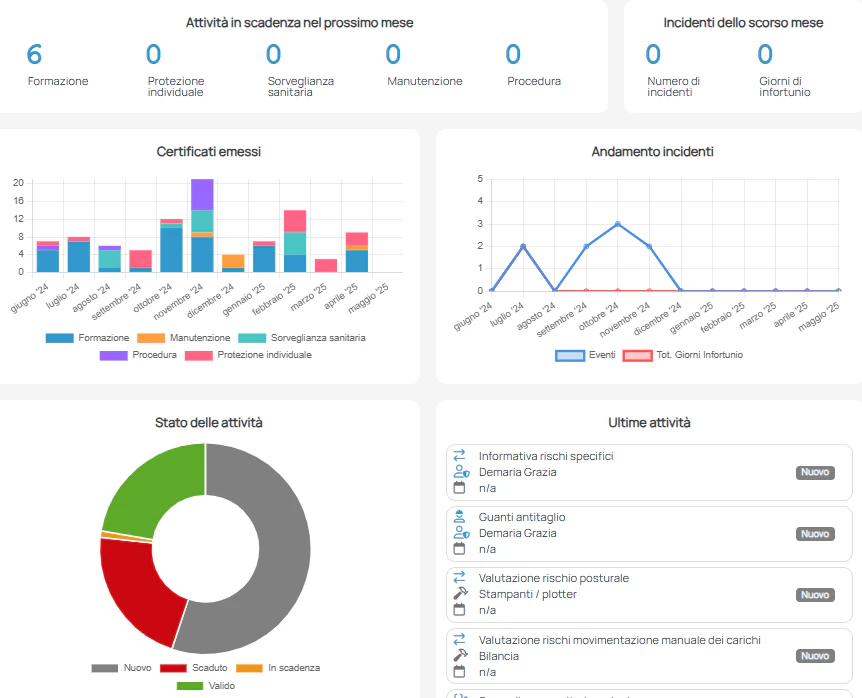The width and height of the screenshot is (862, 698).
Task: Click Nuovo badge on Guanti antitaglio card
Action: (x=815, y=534)
